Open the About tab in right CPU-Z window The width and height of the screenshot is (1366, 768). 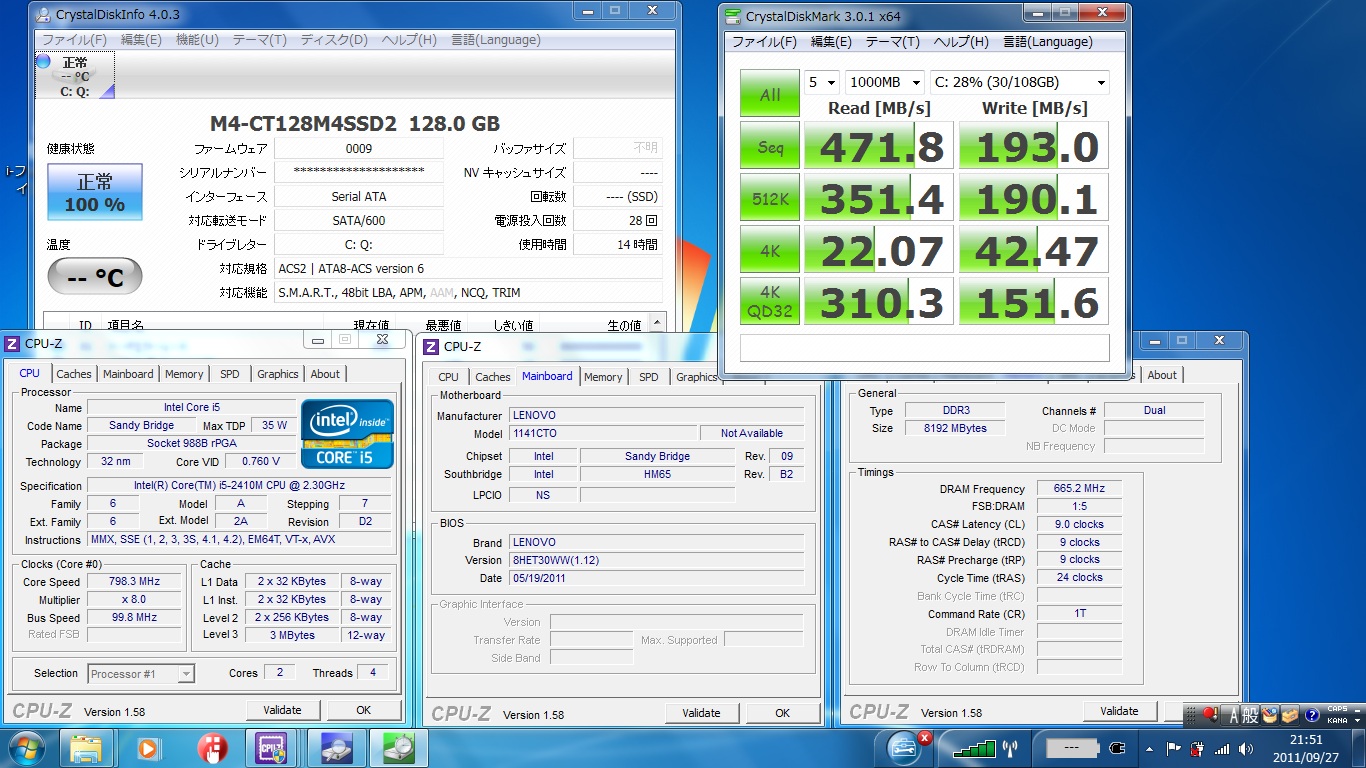coord(1162,375)
